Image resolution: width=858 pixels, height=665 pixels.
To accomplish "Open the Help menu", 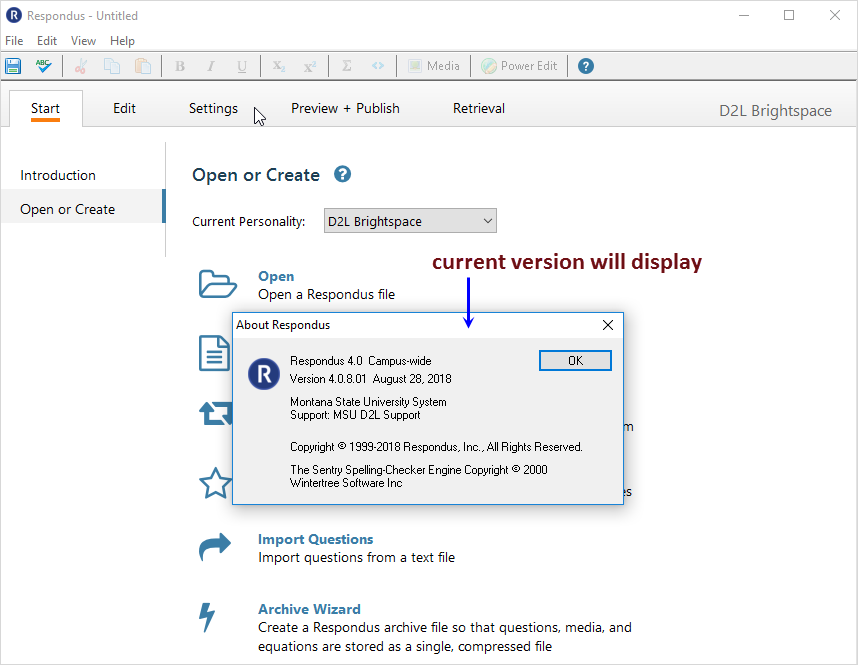I will [122, 41].
